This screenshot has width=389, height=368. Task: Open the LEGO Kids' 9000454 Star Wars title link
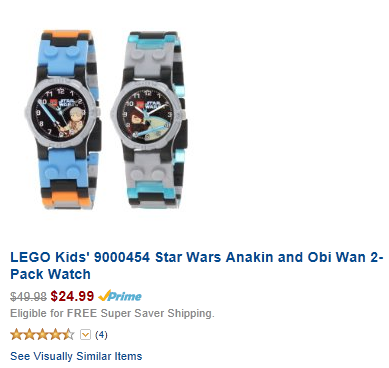(x=197, y=266)
